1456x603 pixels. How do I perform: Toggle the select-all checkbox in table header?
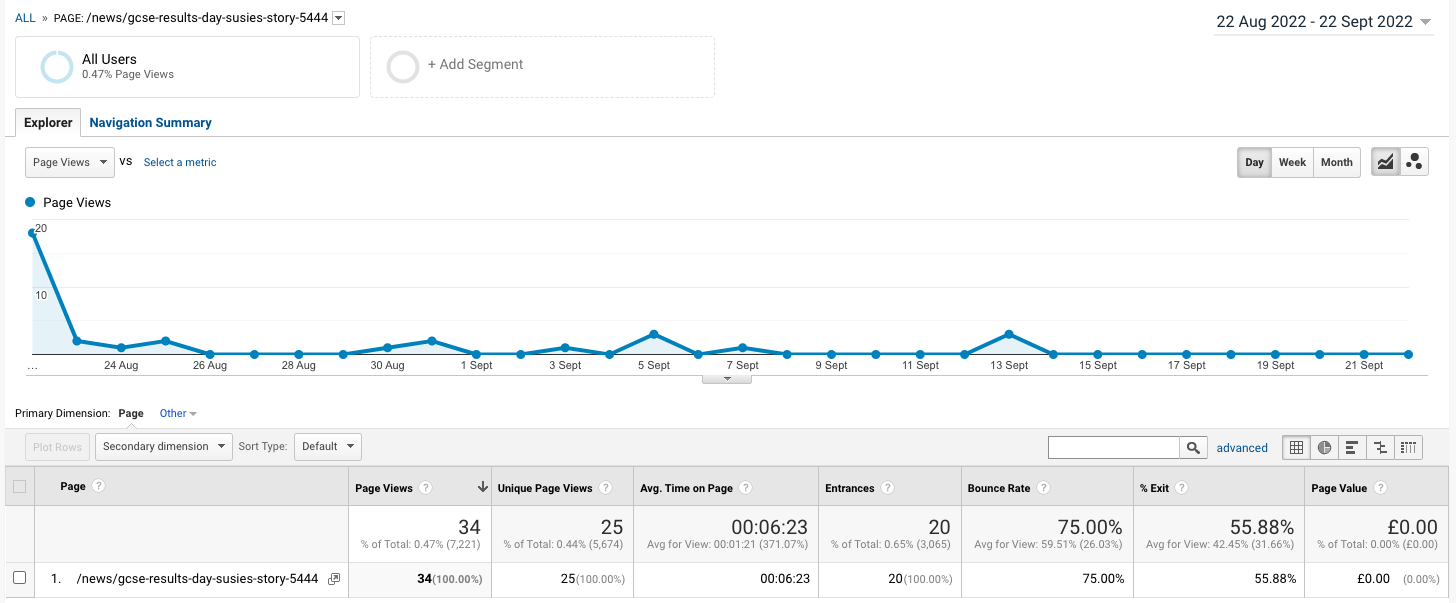click(19, 487)
